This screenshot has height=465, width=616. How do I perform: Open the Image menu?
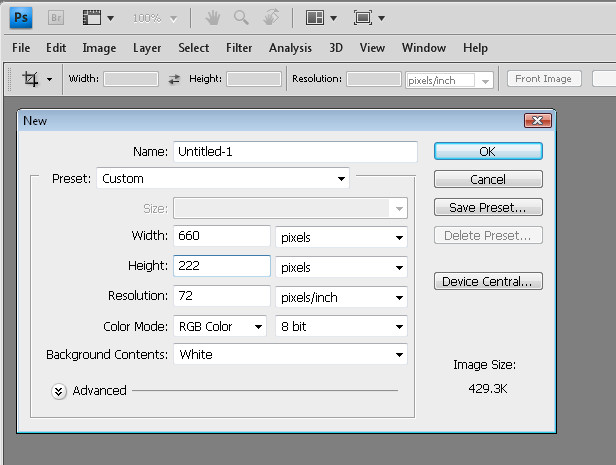(x=99, y=48)
